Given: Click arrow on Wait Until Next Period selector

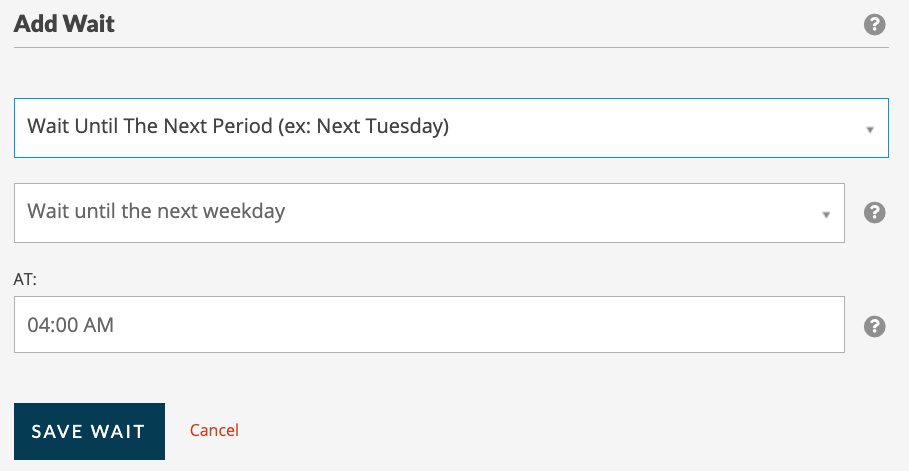Looking at the screenshot, I should point(870,130).
